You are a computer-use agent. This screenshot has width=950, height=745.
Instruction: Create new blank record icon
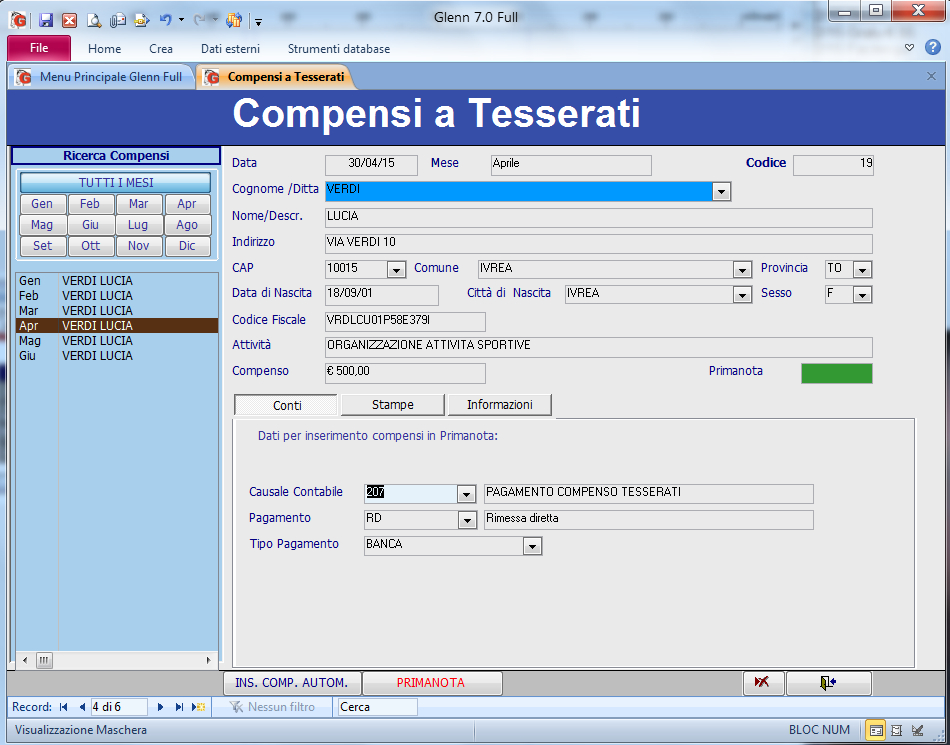[198, 707]
